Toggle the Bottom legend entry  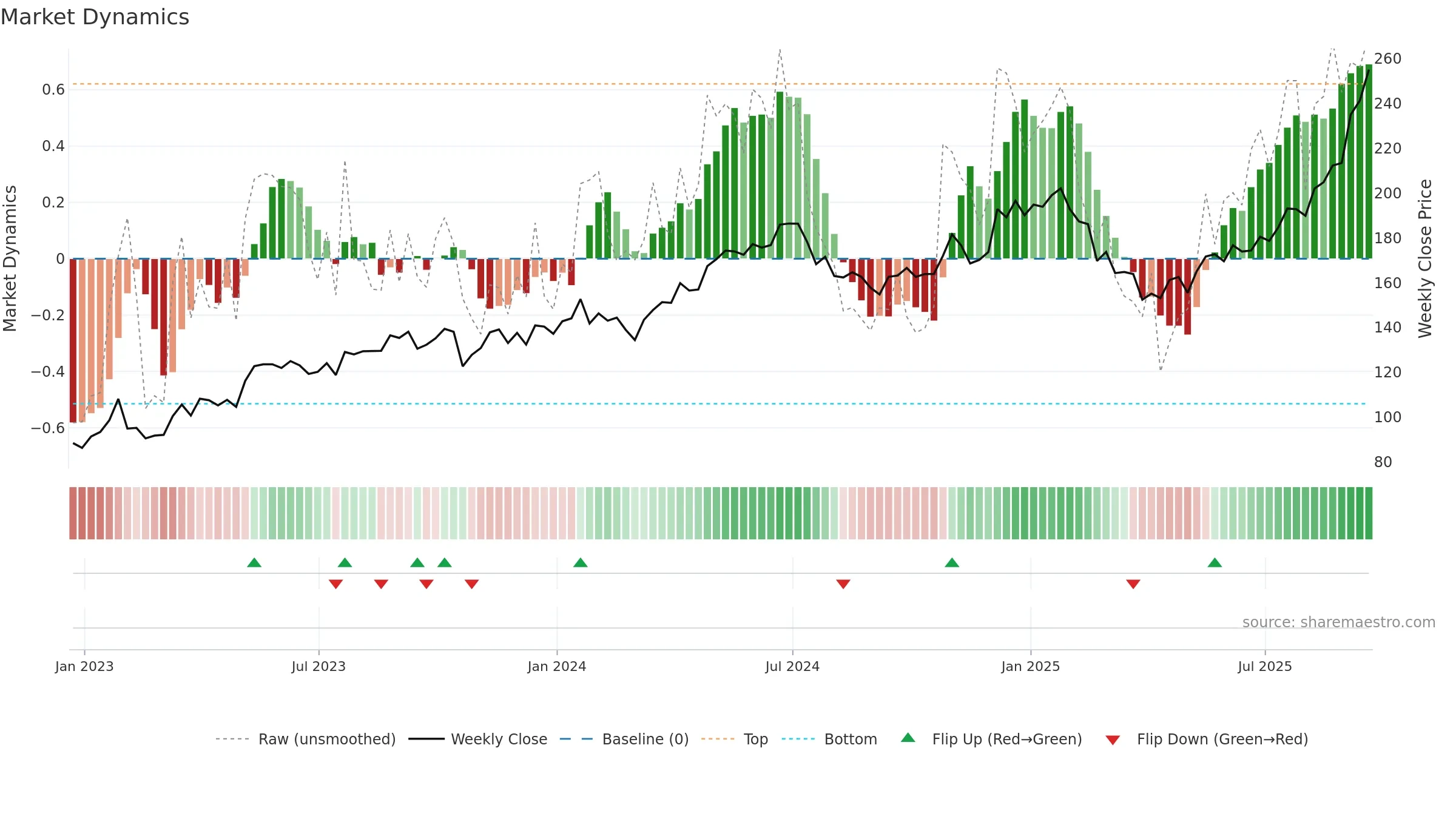pyautogui.click(x=829, y=739)
